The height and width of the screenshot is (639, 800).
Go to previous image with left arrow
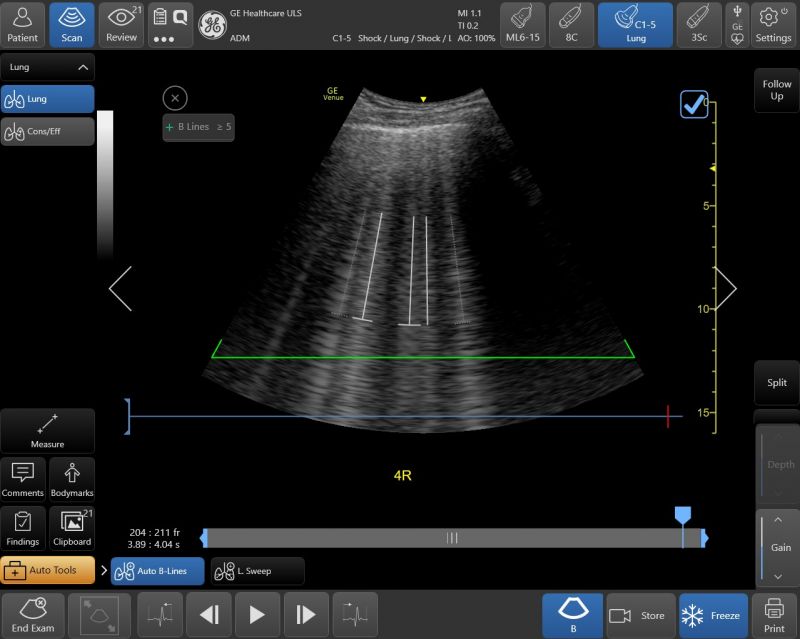coord(121,288)
